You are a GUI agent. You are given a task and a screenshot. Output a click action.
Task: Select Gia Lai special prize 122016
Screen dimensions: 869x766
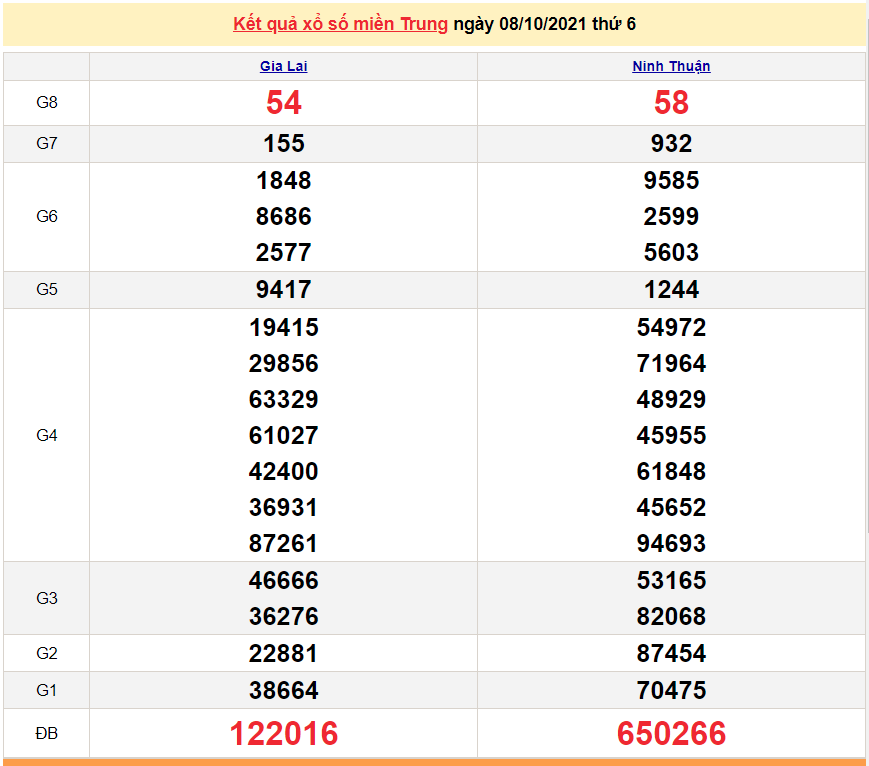pyautogui.click(x=283, y=734)
